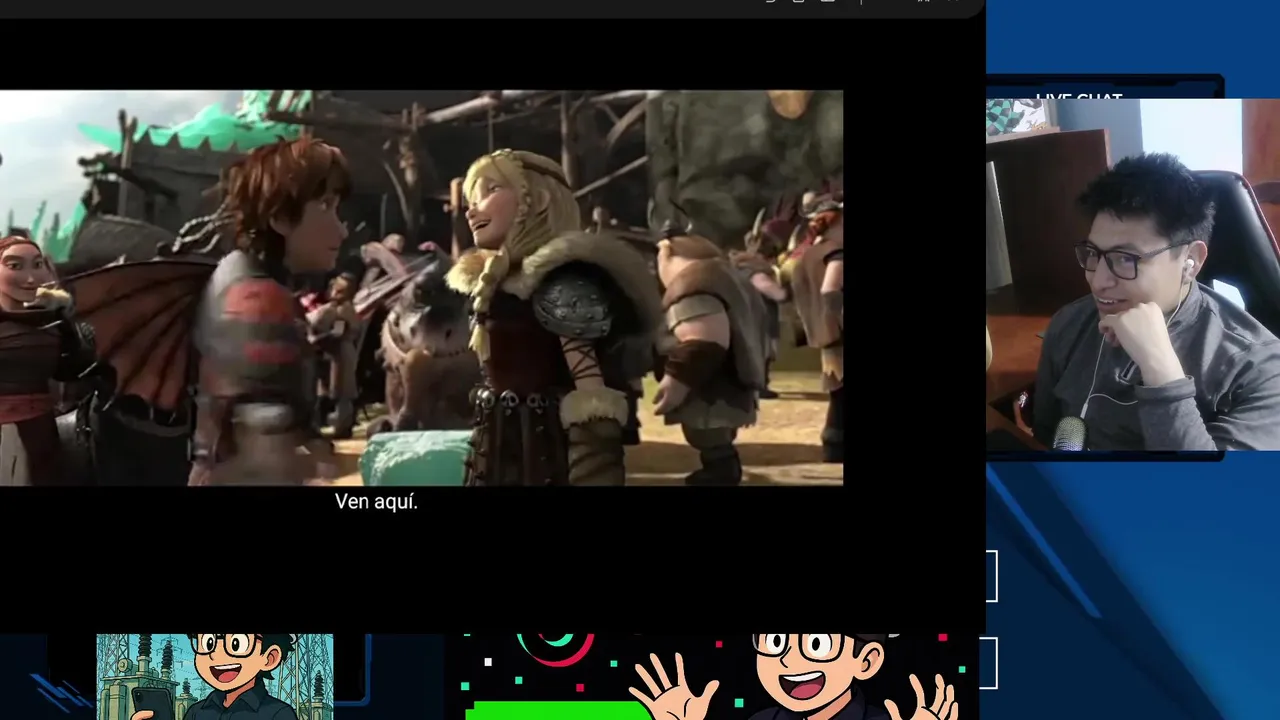Click the waving cartoon avatar image
Image resolution: width=1280 pixels, height=720 pixels.
point(795,676)
